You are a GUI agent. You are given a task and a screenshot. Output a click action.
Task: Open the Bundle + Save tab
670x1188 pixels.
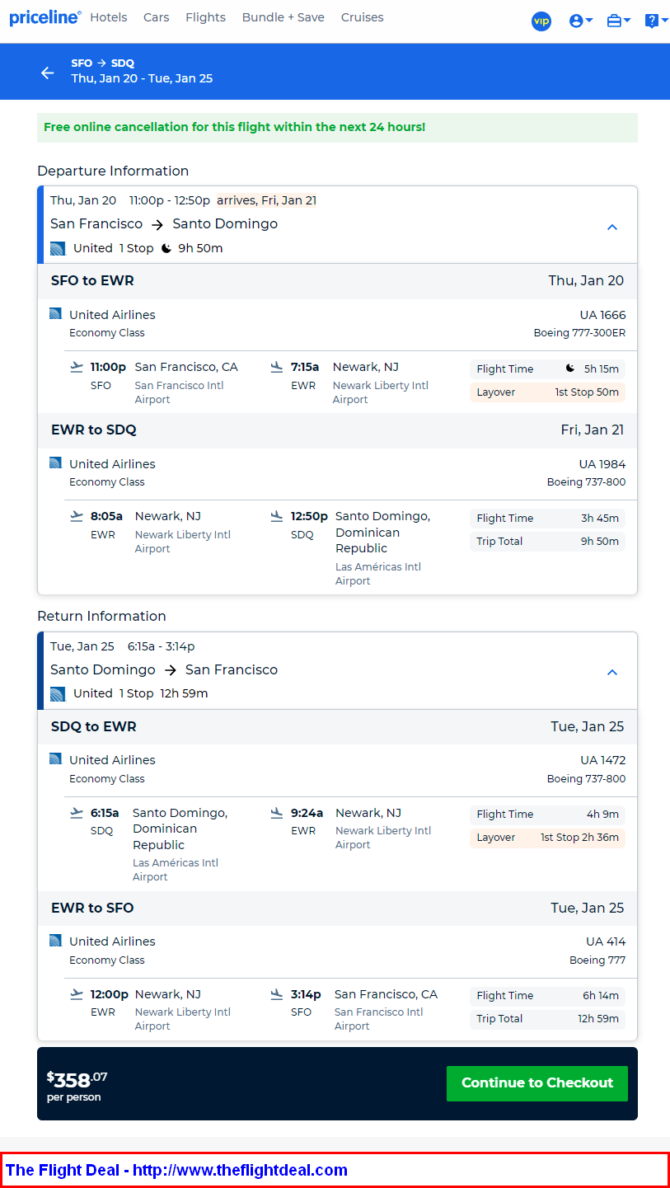(283, 17)
